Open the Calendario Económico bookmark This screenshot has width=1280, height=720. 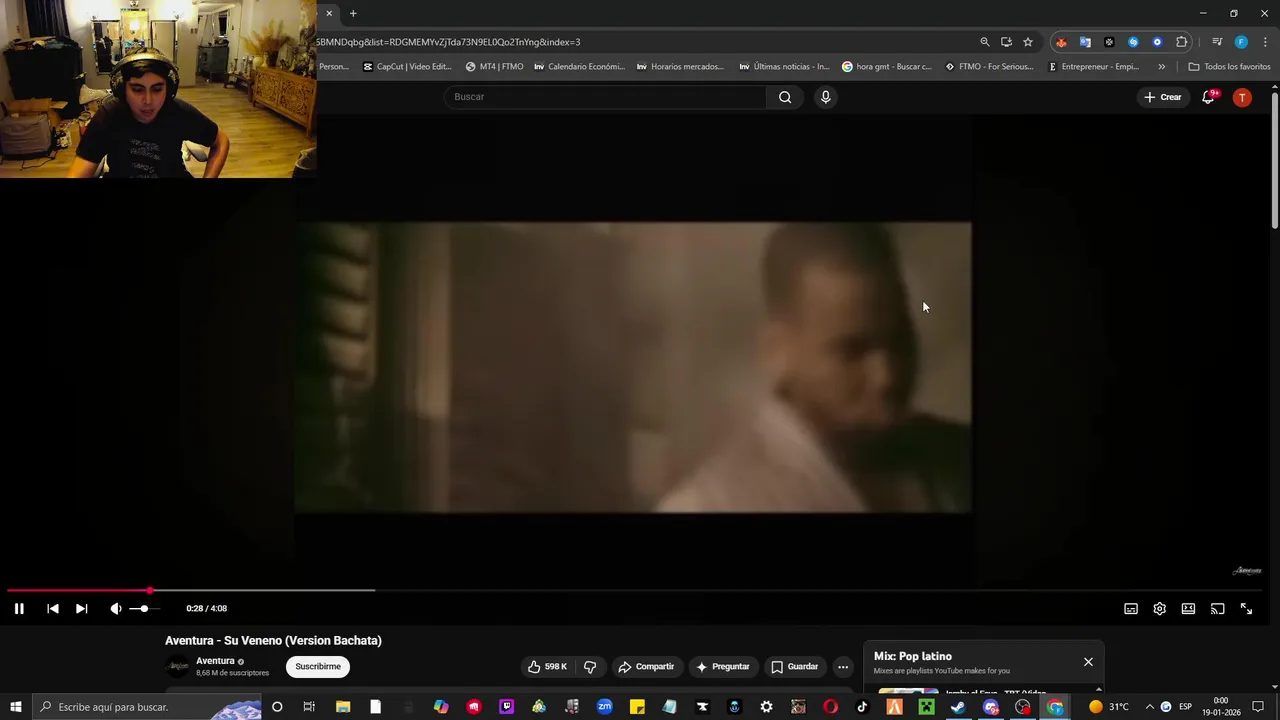pos(579,67)
